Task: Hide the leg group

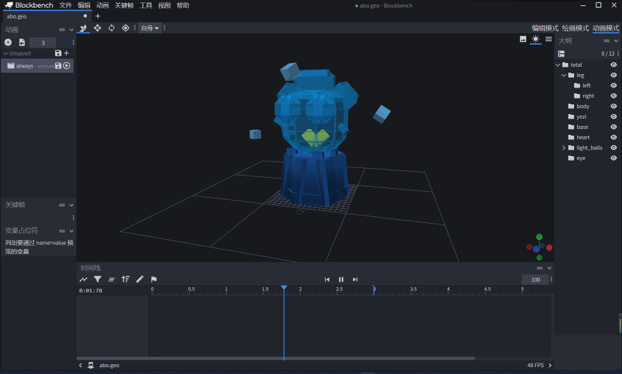Action: [614, 75]
